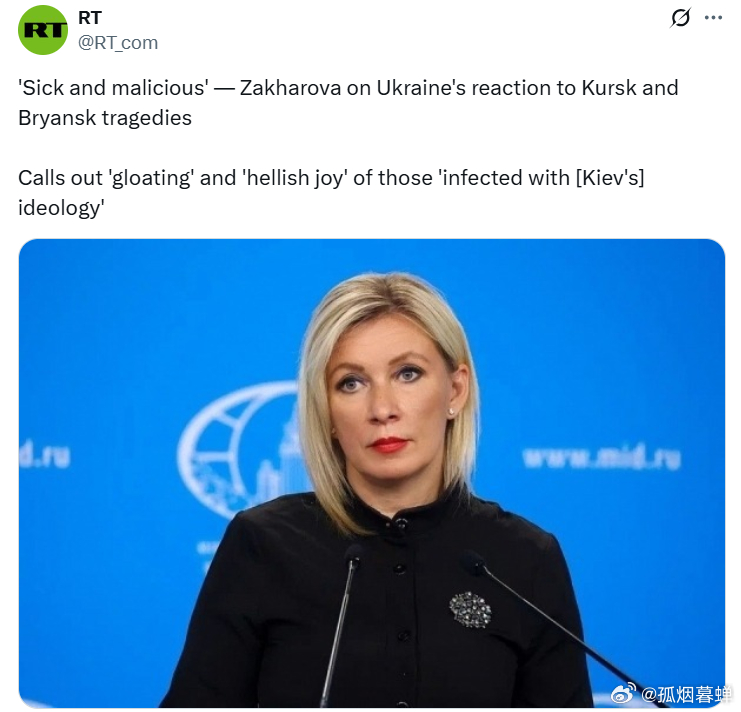Click the sparkly brooch on black jacket
This screenshot has width=741, height=712.
470,609
